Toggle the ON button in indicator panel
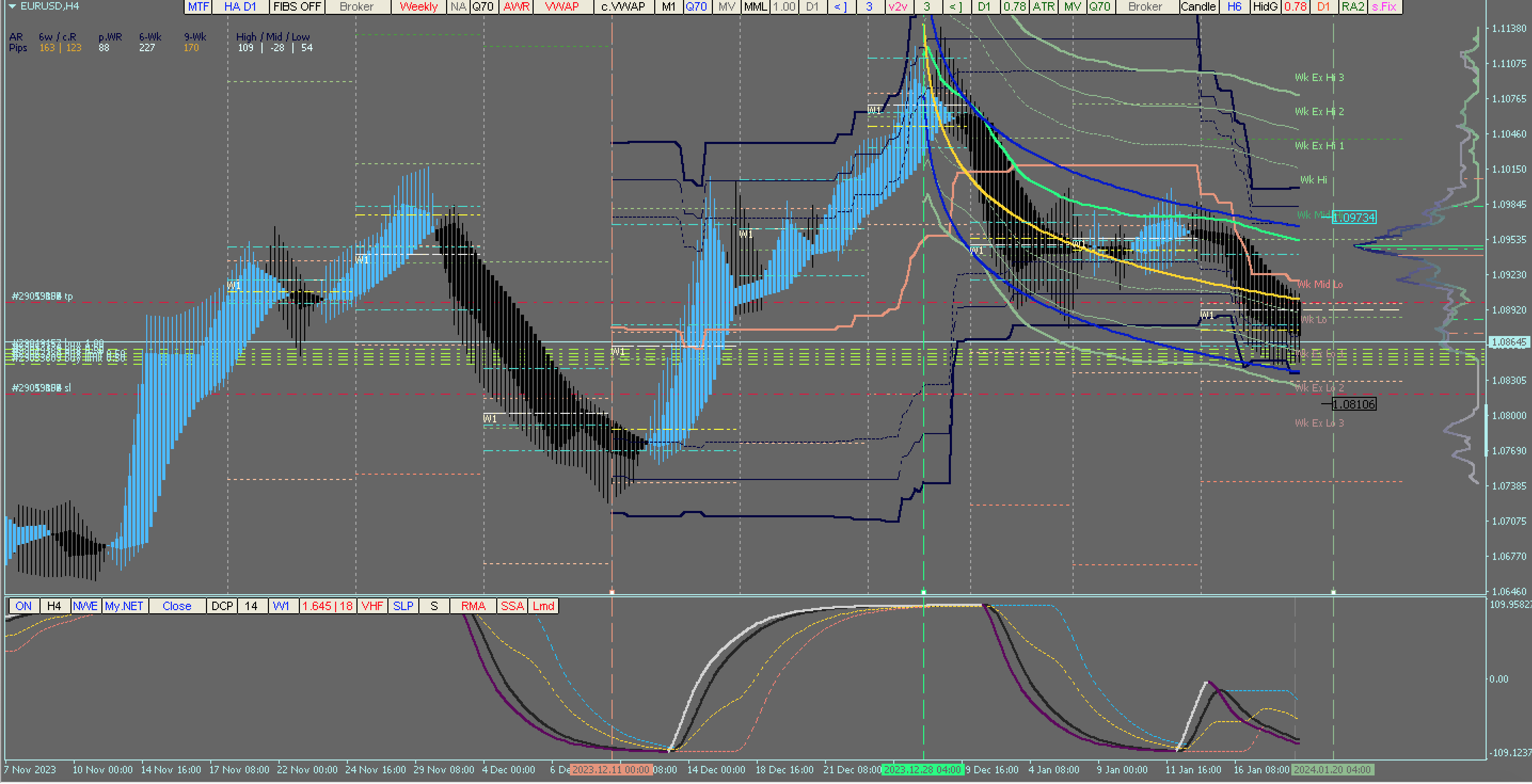 point(24,606)
